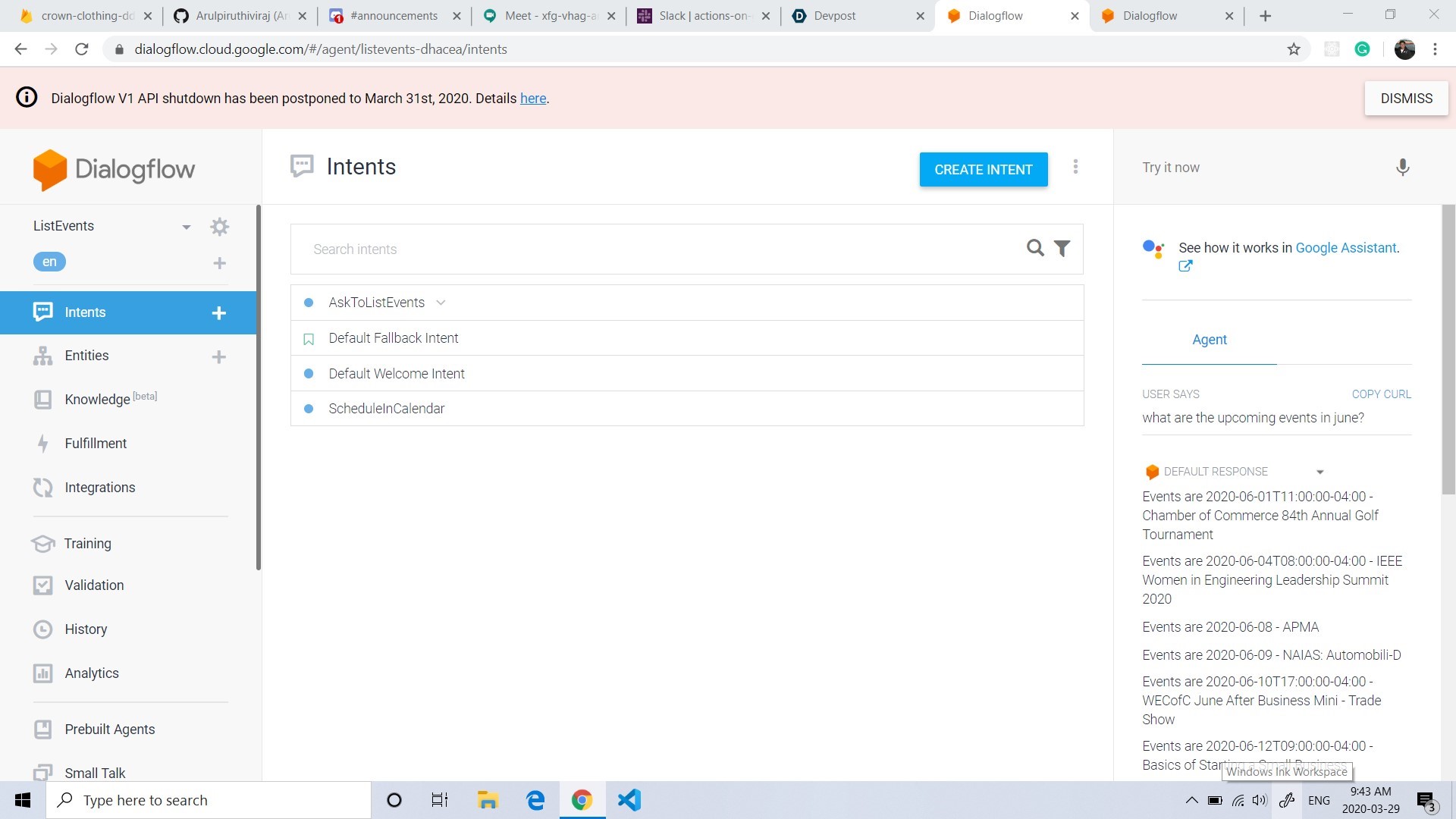Open the ListEvents agent dropdown arrow

[186, 227]
